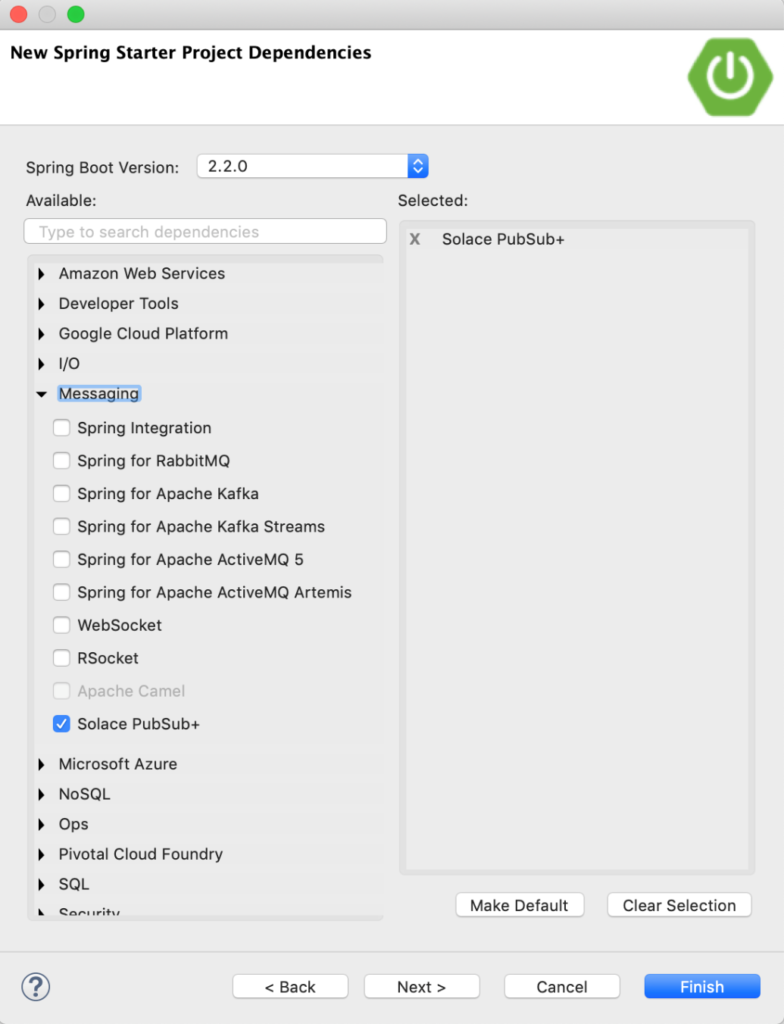Expand the NoSQL category
Viewport: 784px width, 1024px height.
point(41,794)
